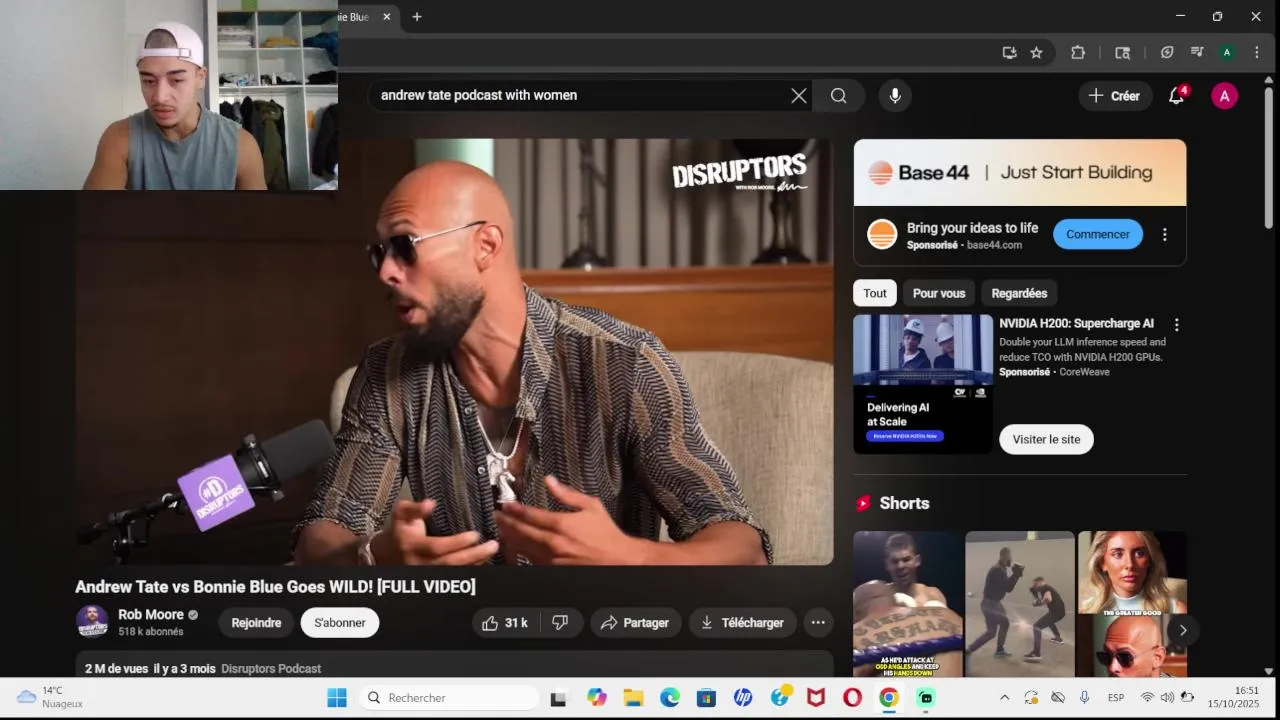Open weather widget showing 14°C Nuageux

(50, 697)
